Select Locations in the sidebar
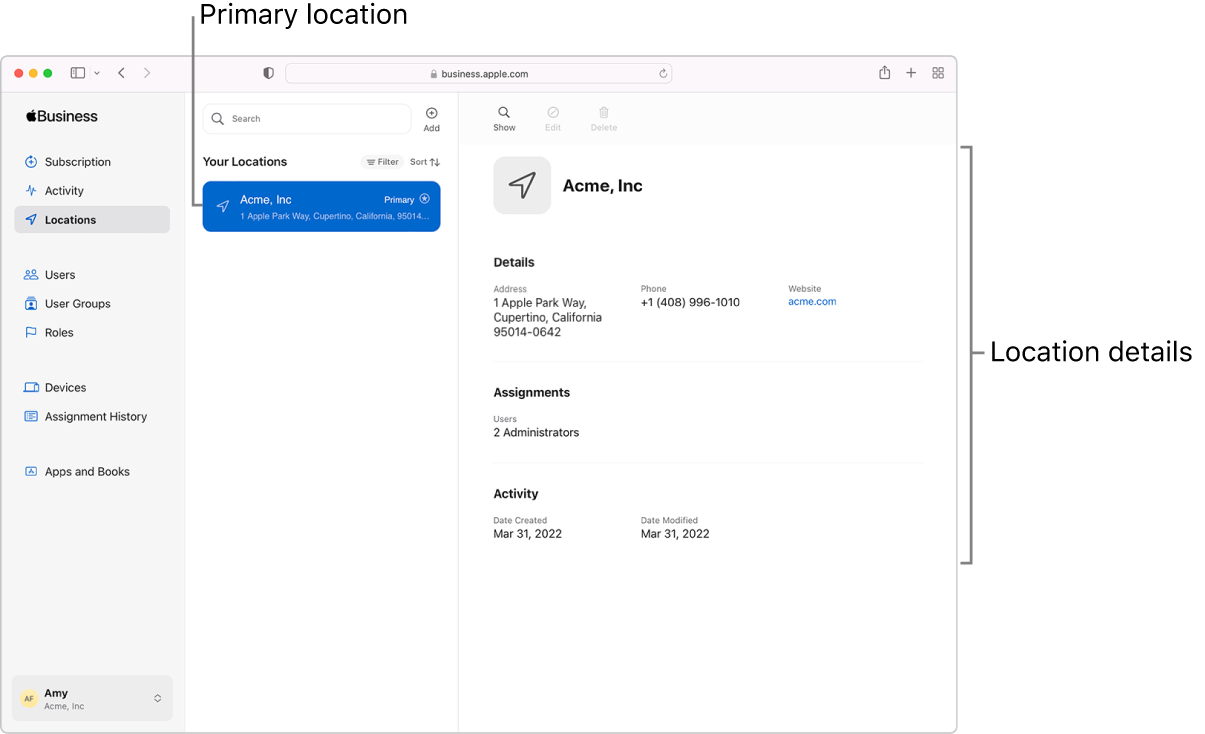The image size is (1205, 734). [x=70, y=219]
